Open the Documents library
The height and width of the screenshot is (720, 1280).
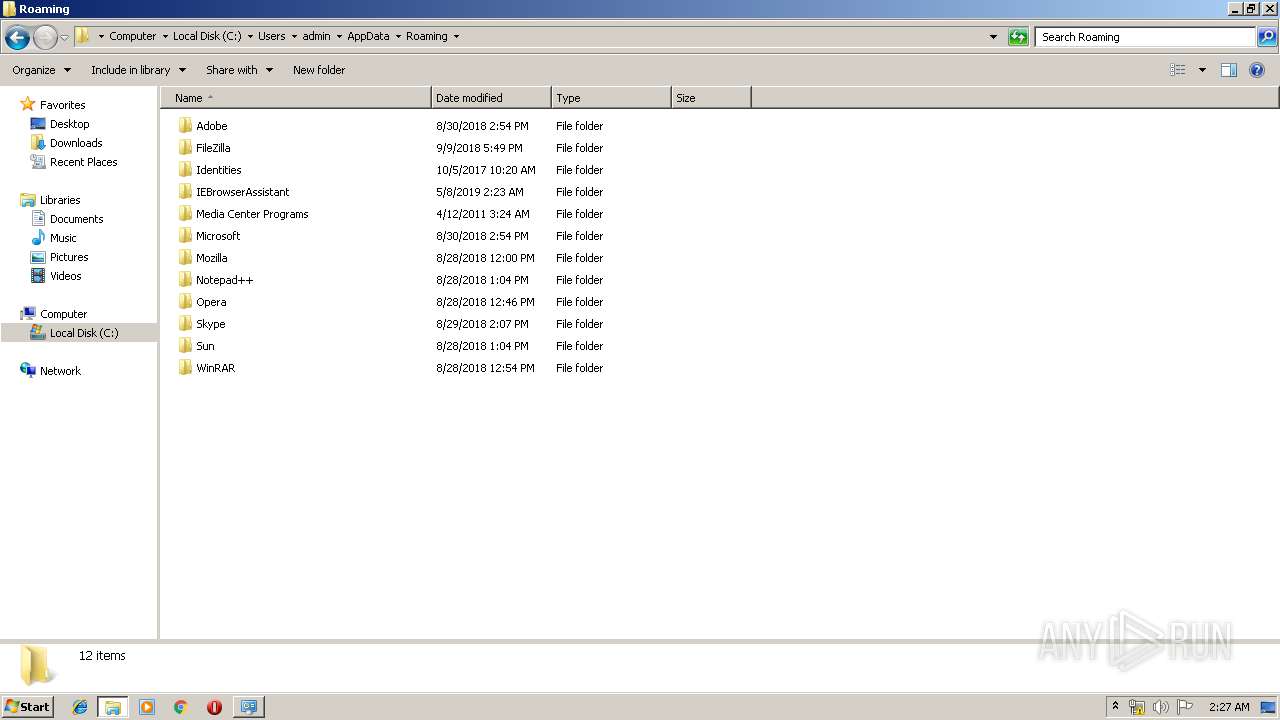click(x=76, y=219)
